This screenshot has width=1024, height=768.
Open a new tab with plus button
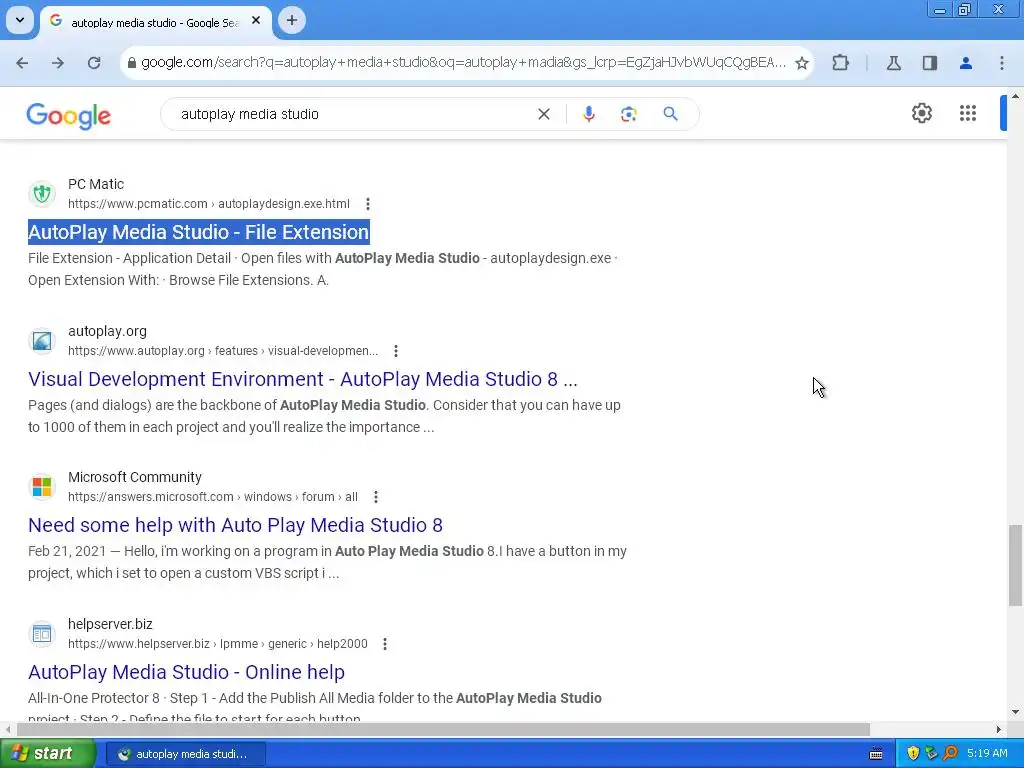(292, 20)
